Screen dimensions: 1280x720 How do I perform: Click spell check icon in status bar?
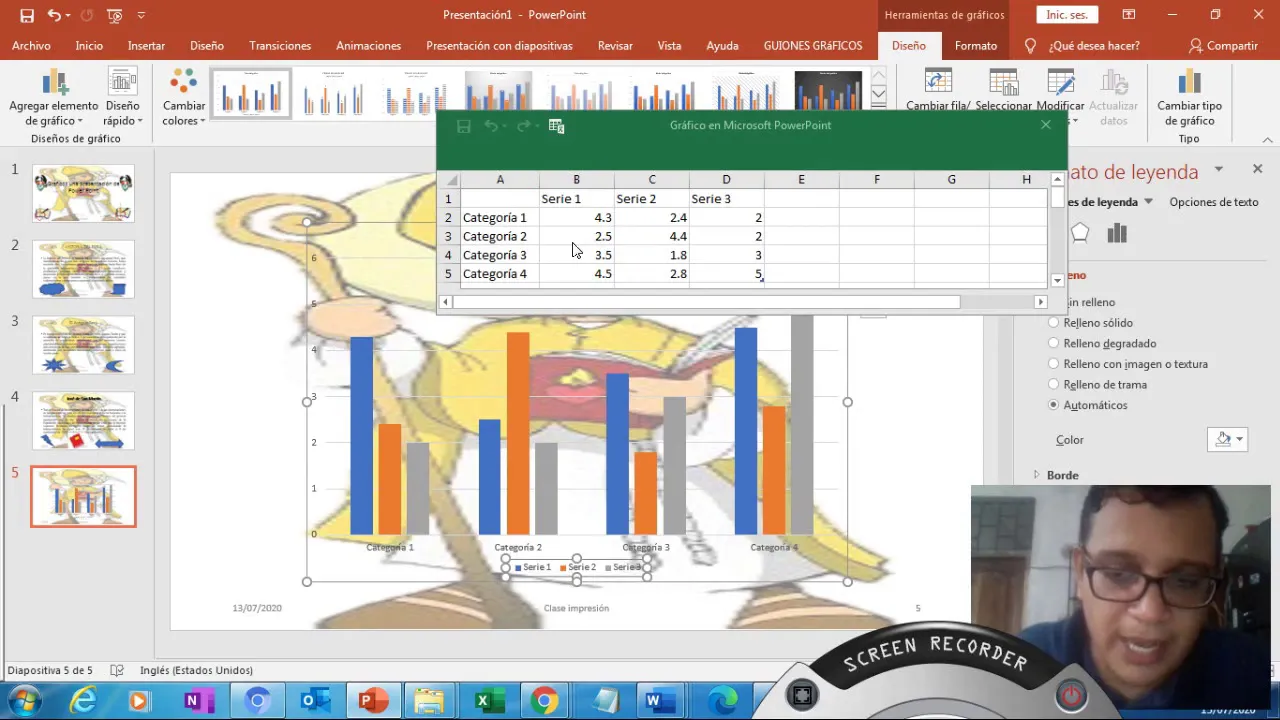pos(117,670)
